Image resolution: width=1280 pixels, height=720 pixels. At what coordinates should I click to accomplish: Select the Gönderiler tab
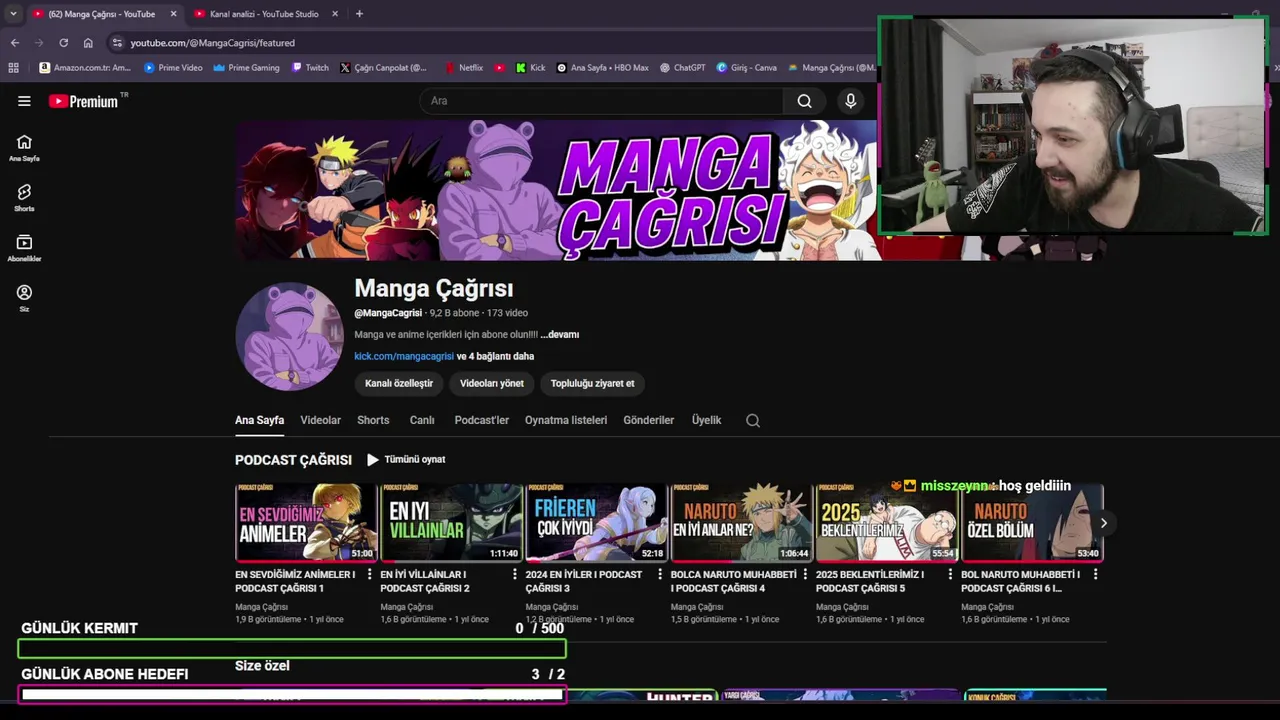coord(649,420)
